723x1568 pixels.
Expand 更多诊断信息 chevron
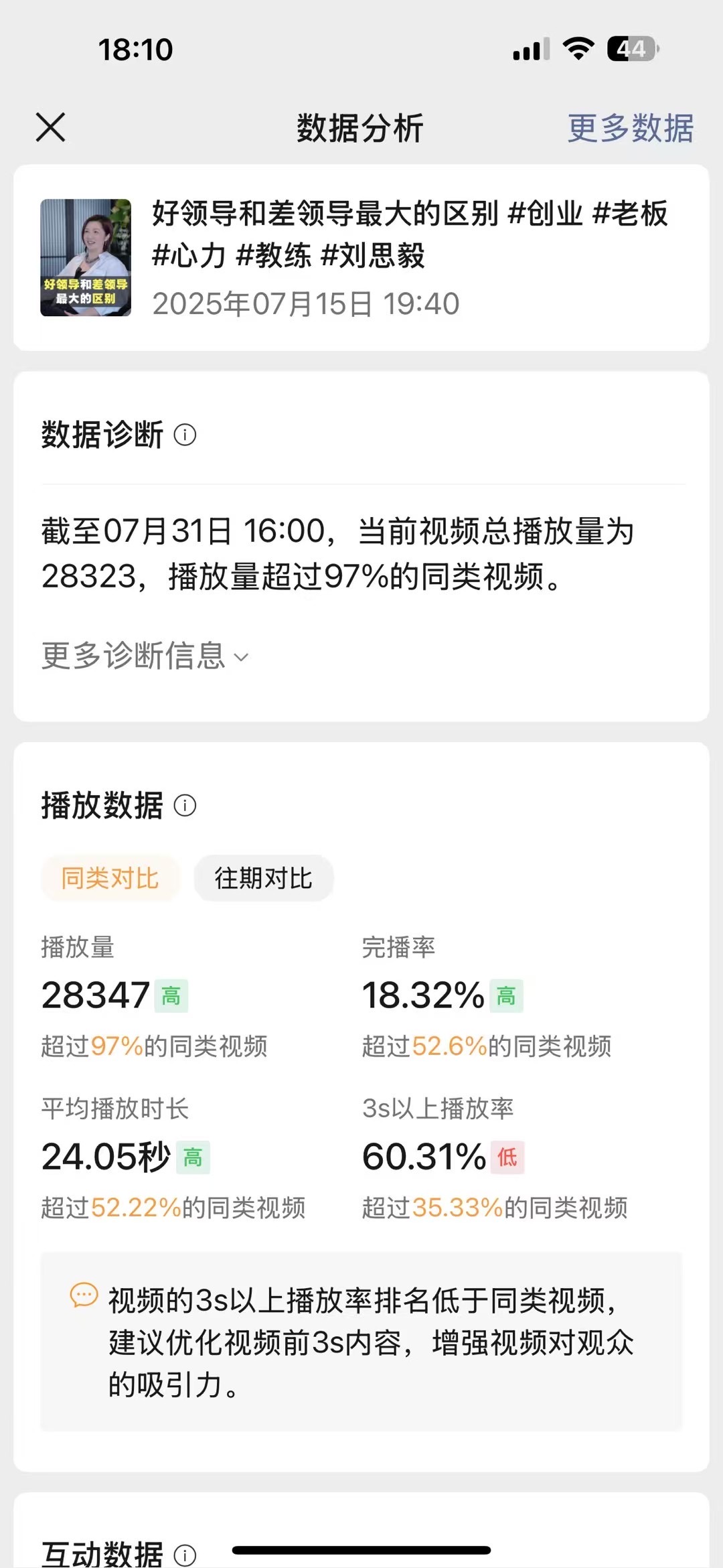[x=145, y=656]
